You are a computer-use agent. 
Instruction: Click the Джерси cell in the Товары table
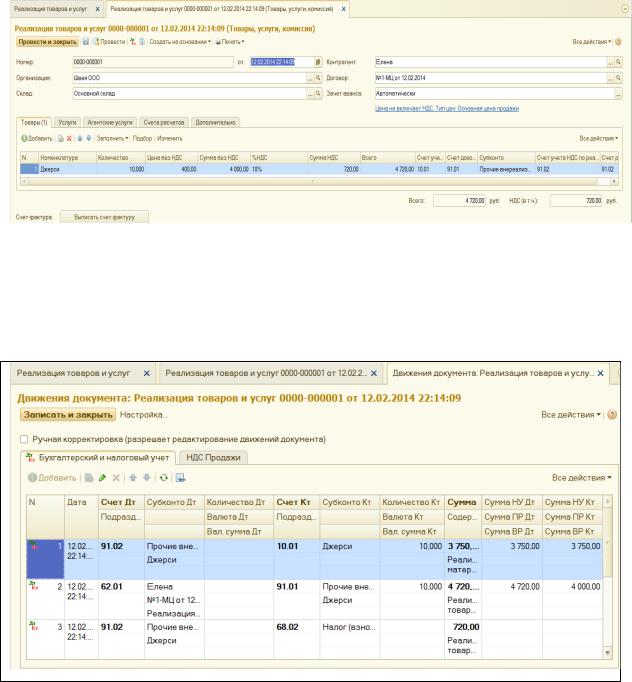pyautogui.click(x=67, y=170)
